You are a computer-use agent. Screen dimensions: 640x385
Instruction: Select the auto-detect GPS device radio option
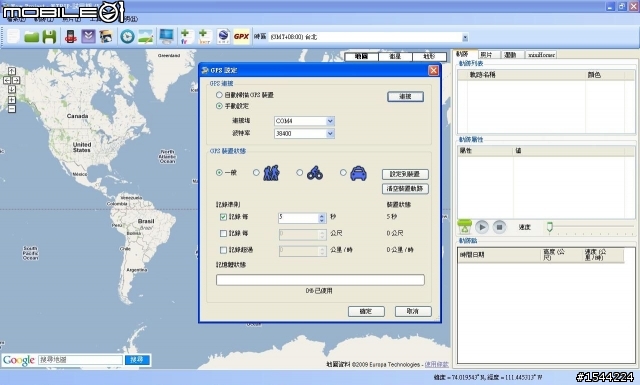pyautogui.click(x=219, y=95)
